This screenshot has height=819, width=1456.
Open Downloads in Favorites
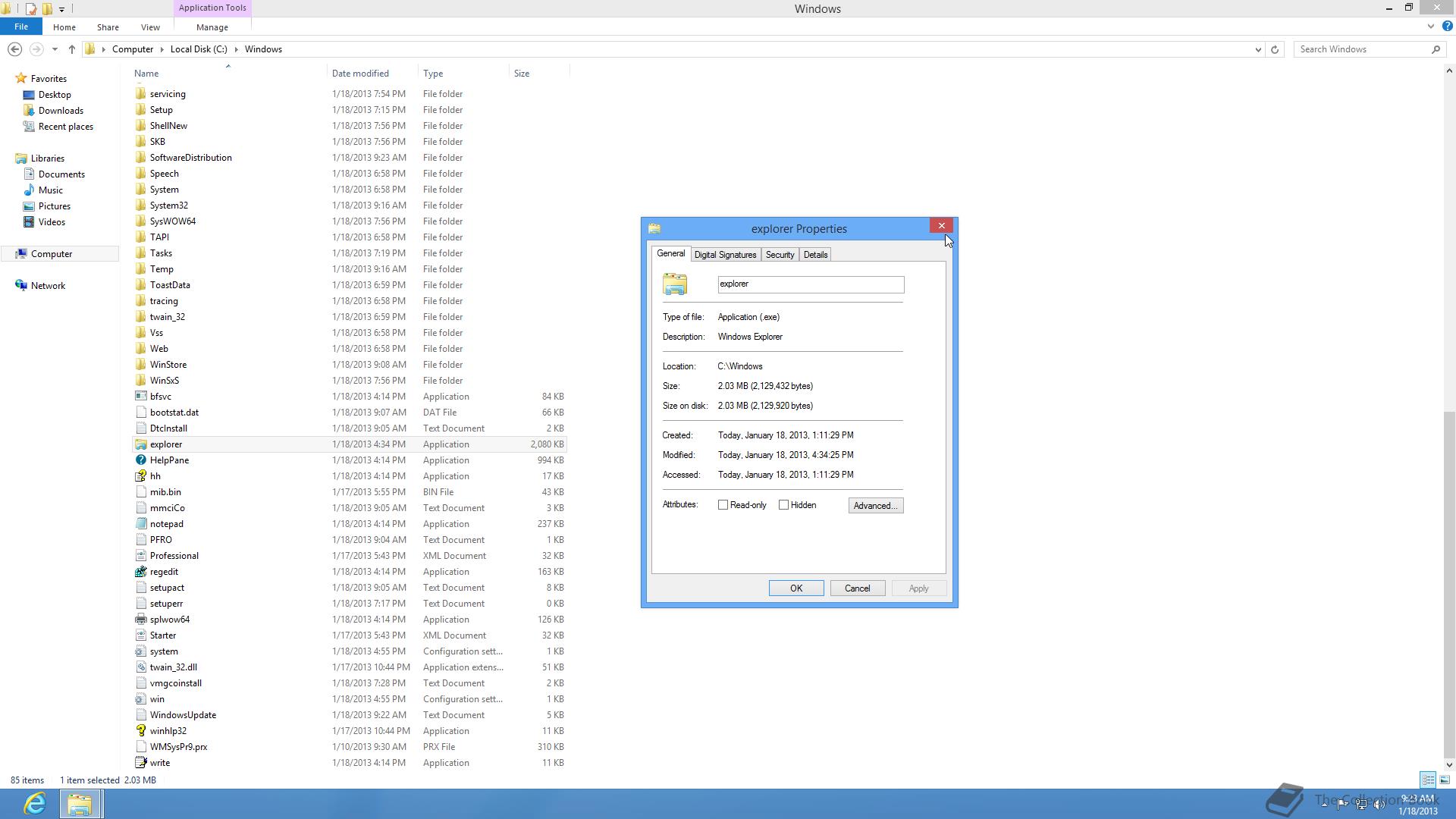click(61, 111)
